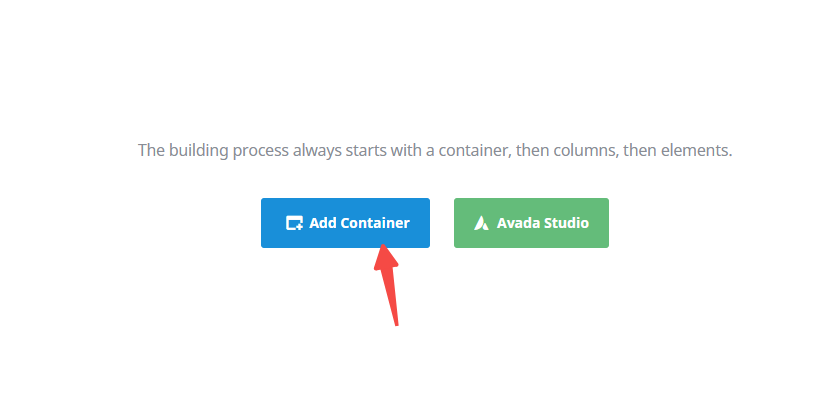Click the Avada logo icon

[482, 223]
